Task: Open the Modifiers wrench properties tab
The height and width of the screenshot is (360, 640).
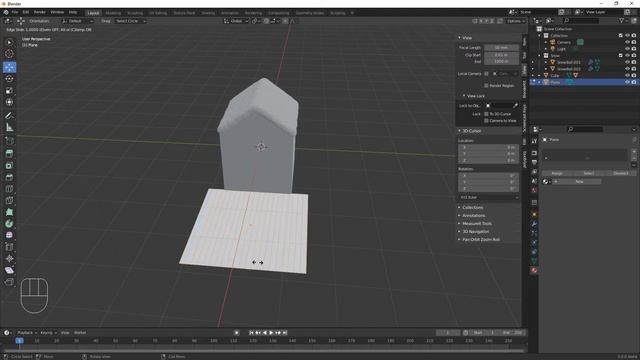Action: point(534,224)
